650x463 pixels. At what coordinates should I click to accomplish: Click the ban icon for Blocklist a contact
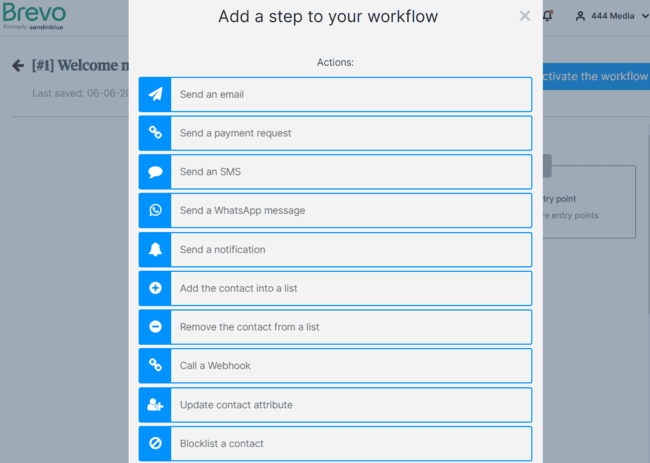[155, 444]
